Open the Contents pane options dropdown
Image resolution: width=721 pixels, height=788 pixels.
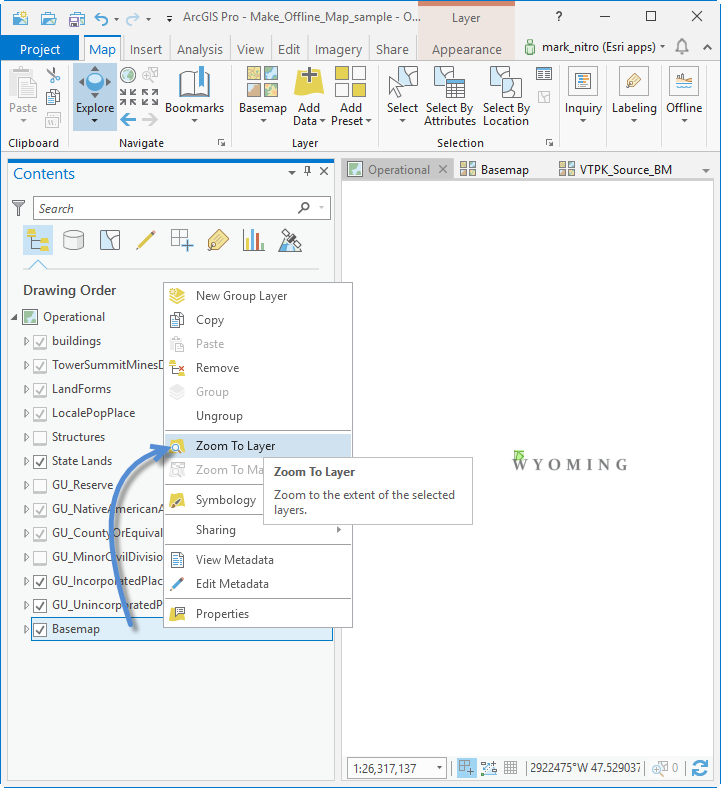coord(291,172)
